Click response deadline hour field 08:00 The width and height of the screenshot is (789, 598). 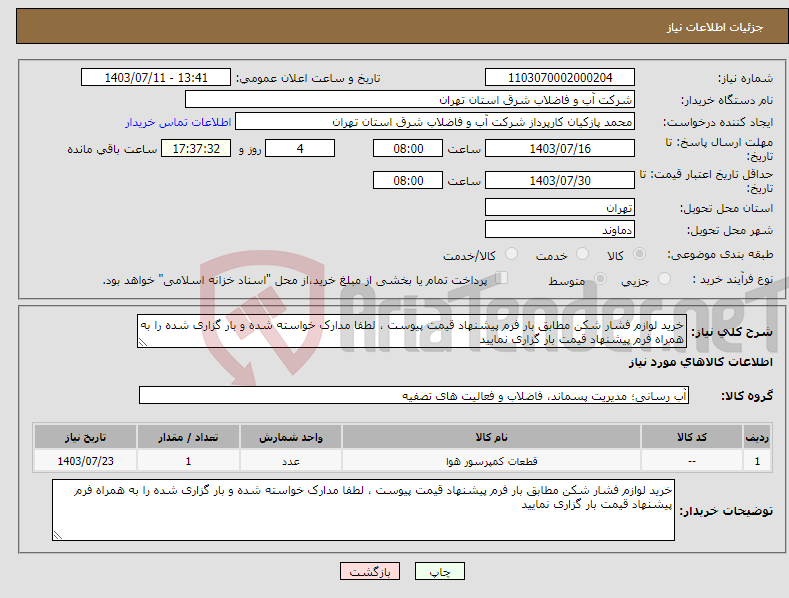pyautogui.click(x=408, y=148)
